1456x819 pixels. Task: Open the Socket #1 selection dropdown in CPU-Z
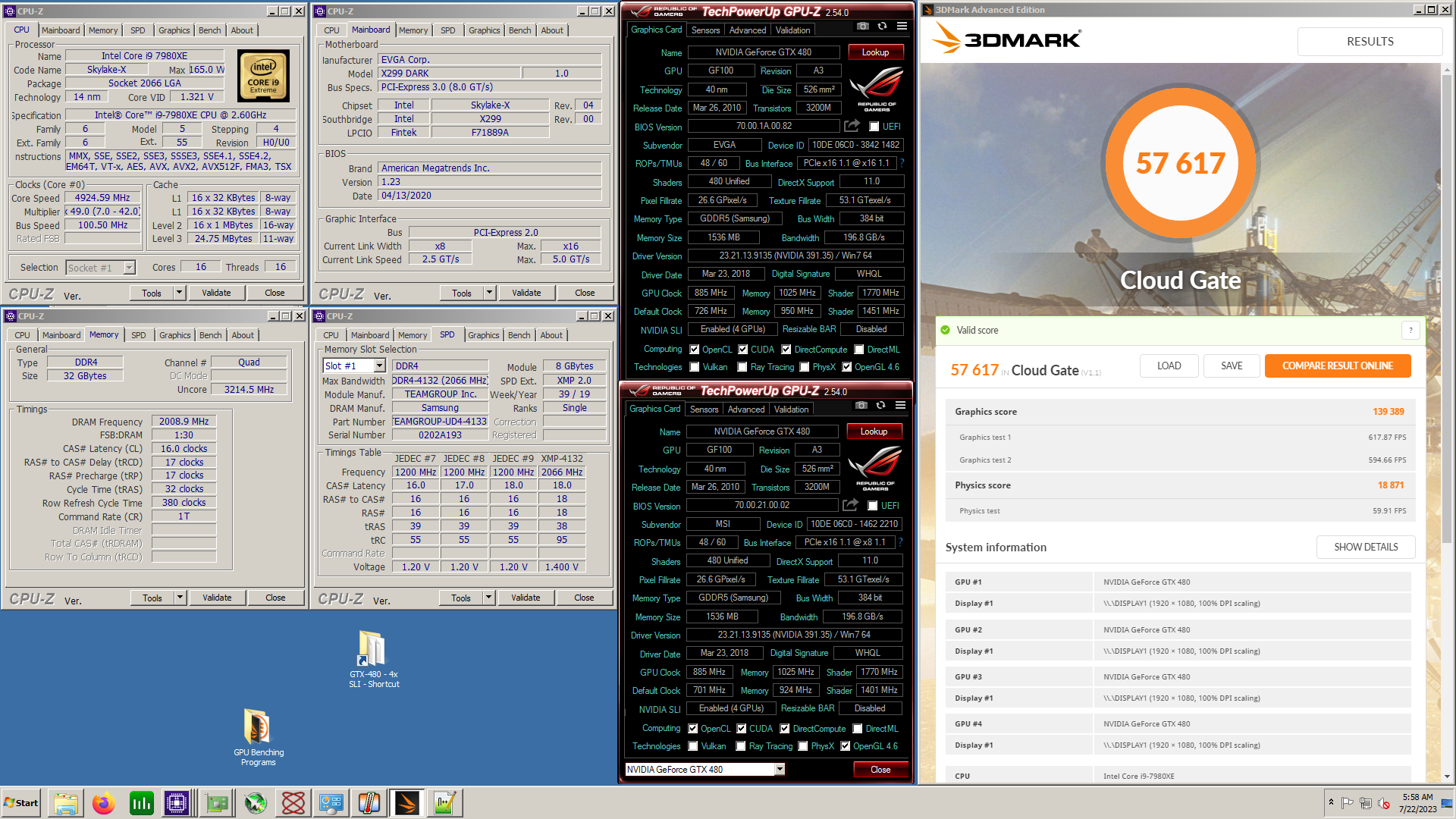[x=130, y=267]
